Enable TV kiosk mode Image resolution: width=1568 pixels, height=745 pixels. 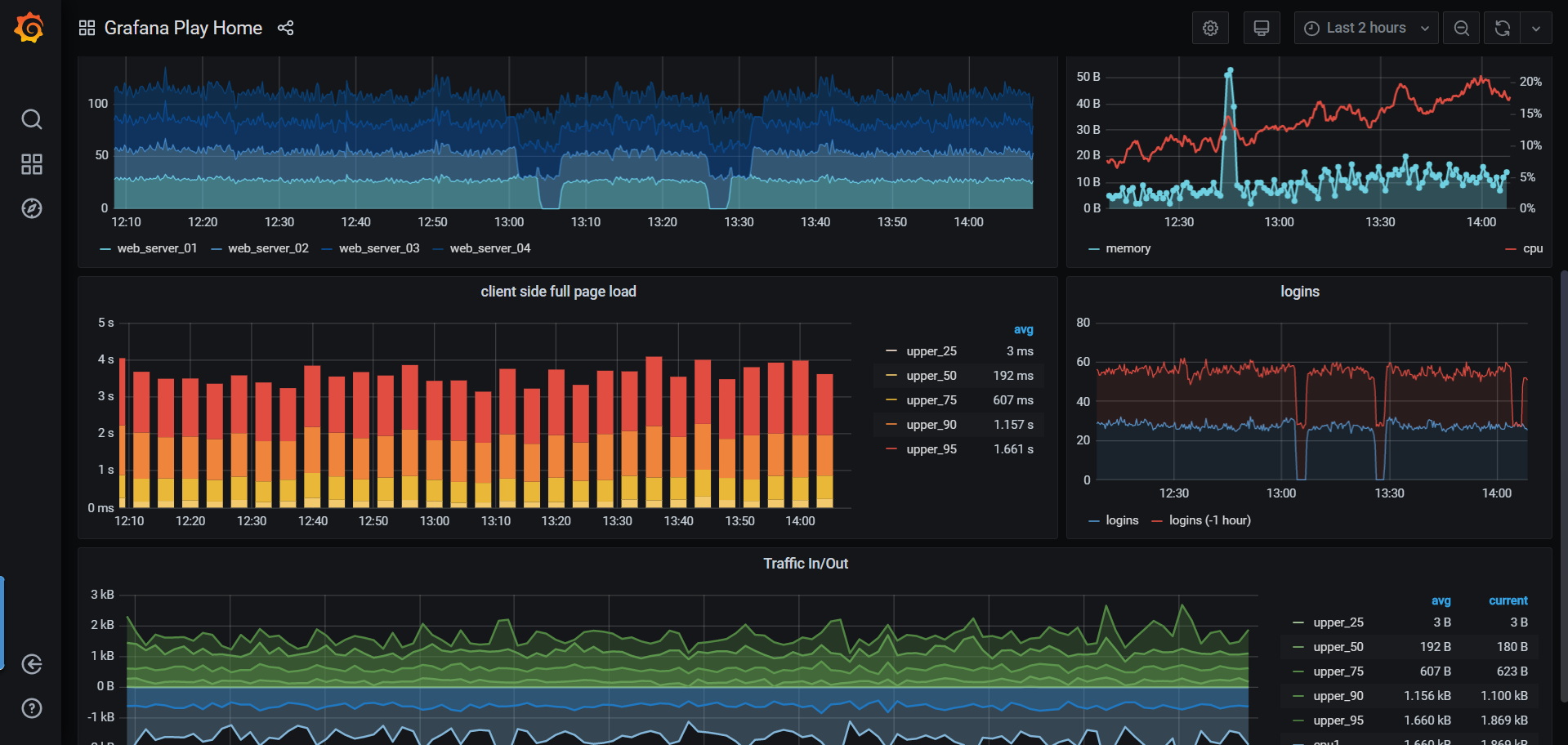(x=1261, y=27)
